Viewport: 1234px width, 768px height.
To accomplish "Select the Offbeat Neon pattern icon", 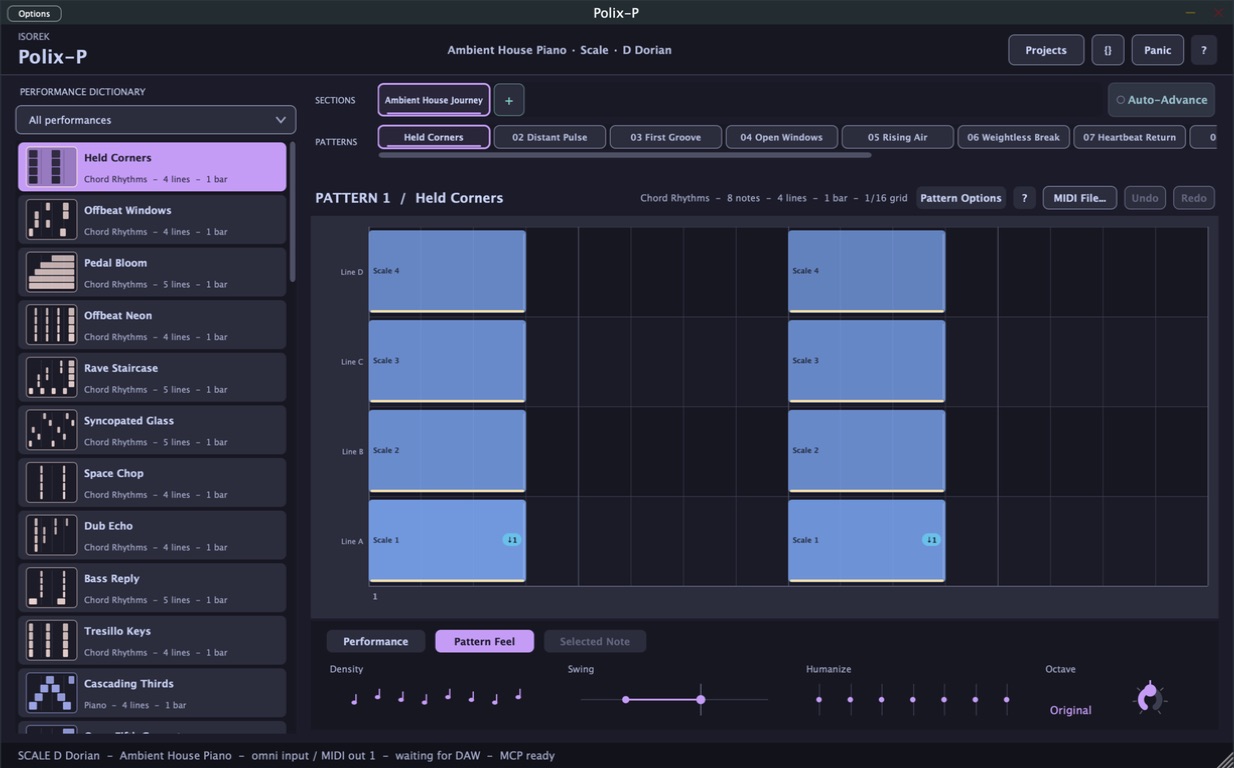I will click(x=51, y=325).
